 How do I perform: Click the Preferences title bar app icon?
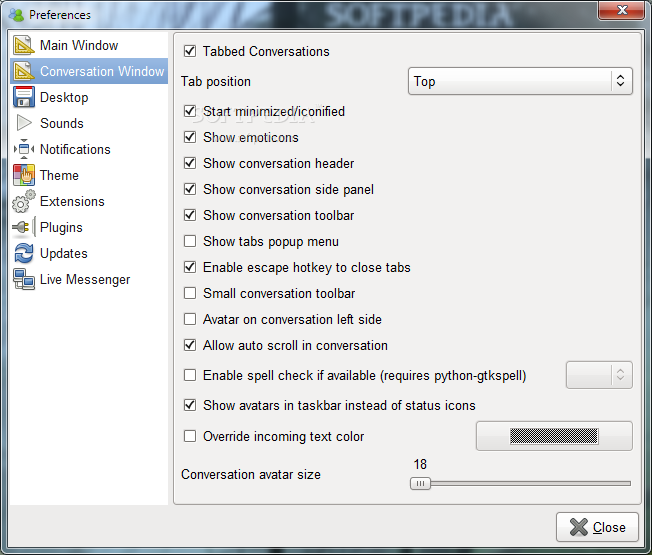click(17, 15)
